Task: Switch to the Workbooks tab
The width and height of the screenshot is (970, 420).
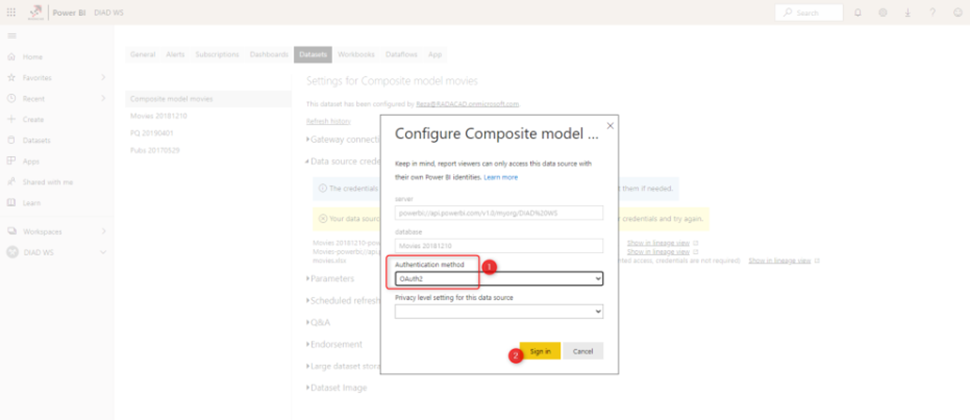Action: click(356, 54)
